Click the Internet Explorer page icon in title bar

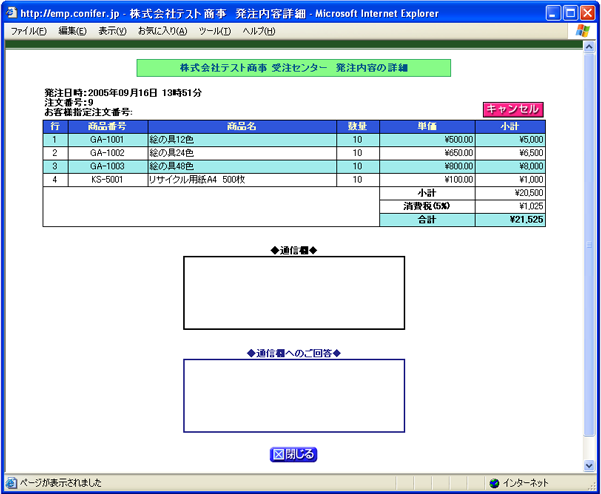(11, 12)
